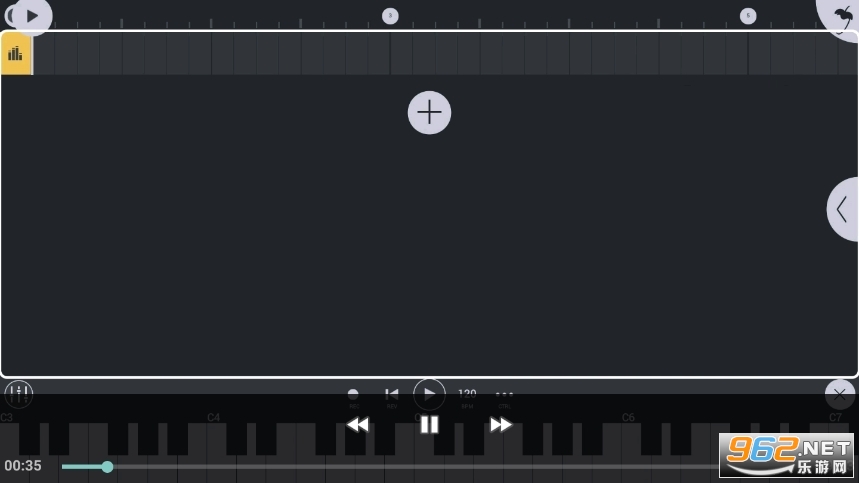This screenshot has width=859, height=483.
Task: Skip forward with the video fast-forward button
Action: tap(501, 424)
